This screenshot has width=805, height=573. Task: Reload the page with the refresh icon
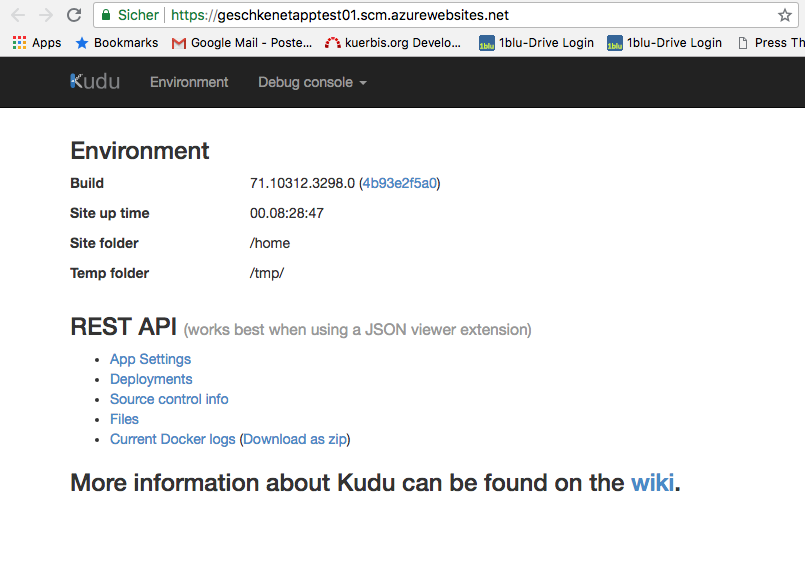pos(74,15)
